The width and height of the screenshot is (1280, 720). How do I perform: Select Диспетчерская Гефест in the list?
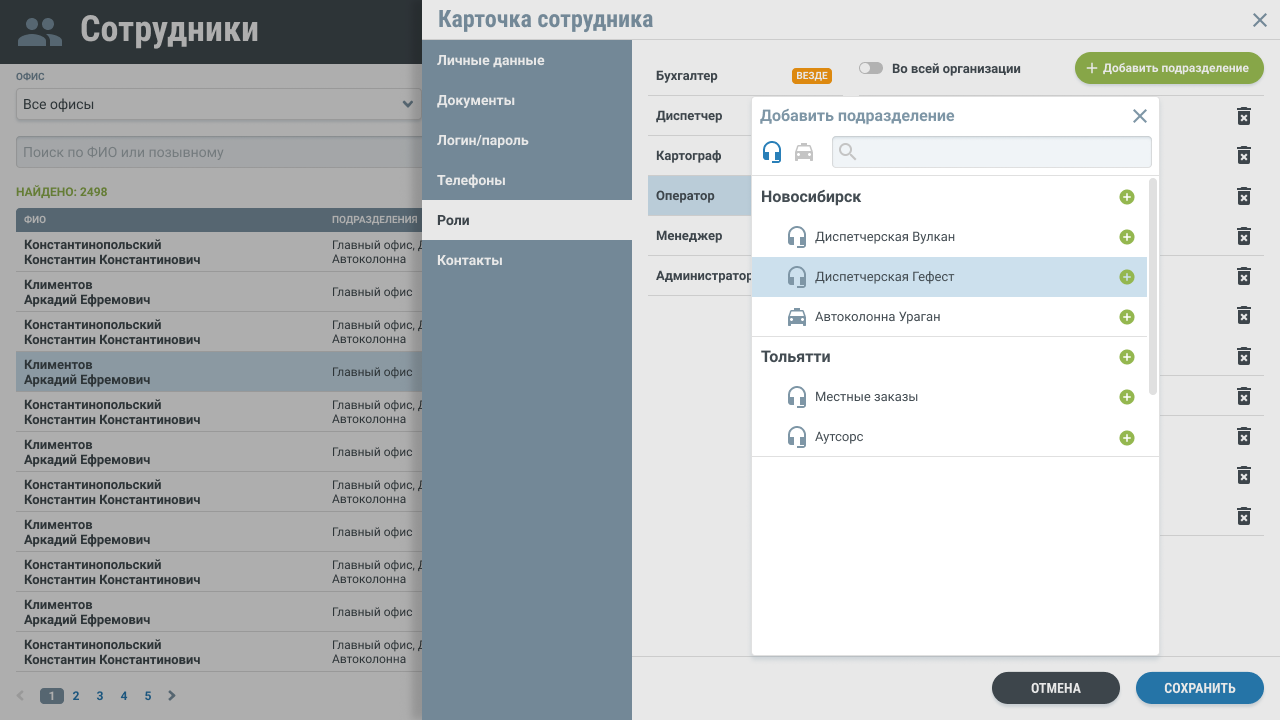[884, 277]
